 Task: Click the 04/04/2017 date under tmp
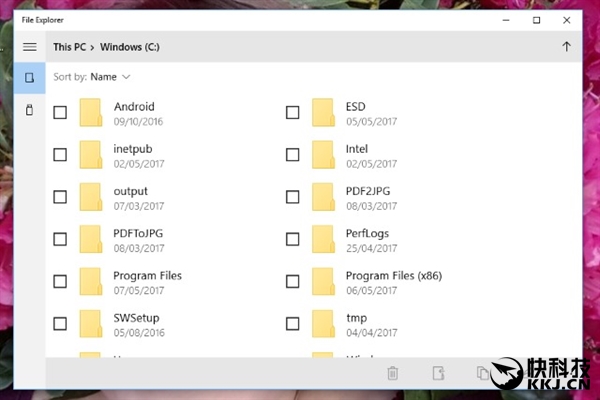(372, 333)
